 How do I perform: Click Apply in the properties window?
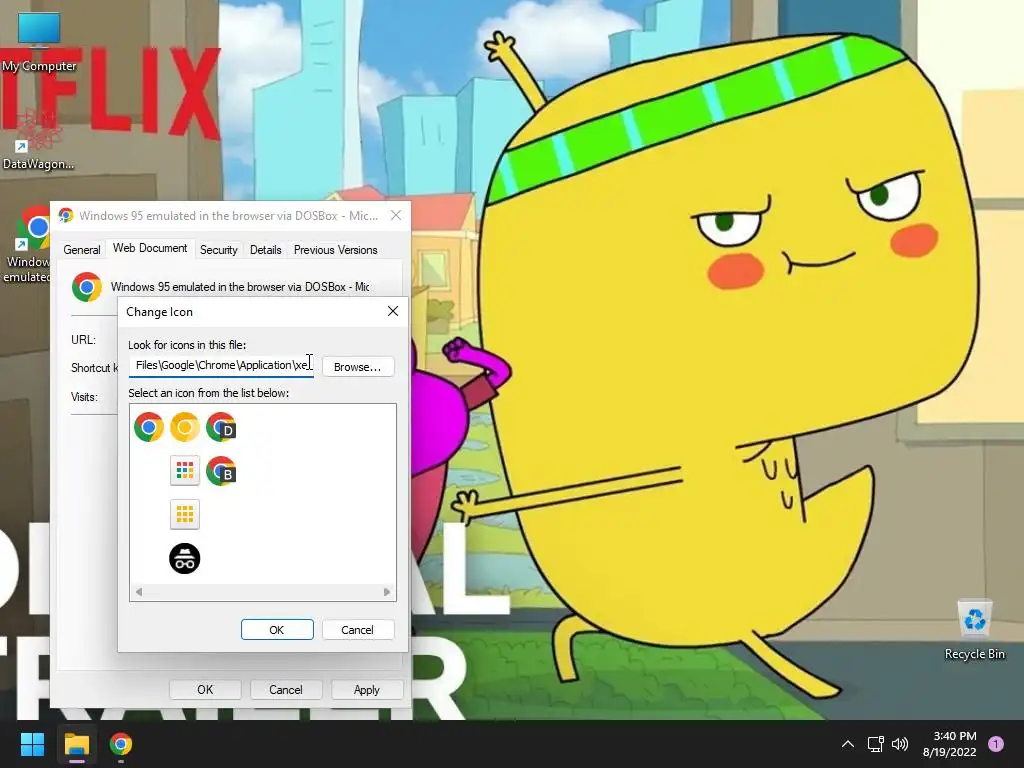[x=366, y=690]
